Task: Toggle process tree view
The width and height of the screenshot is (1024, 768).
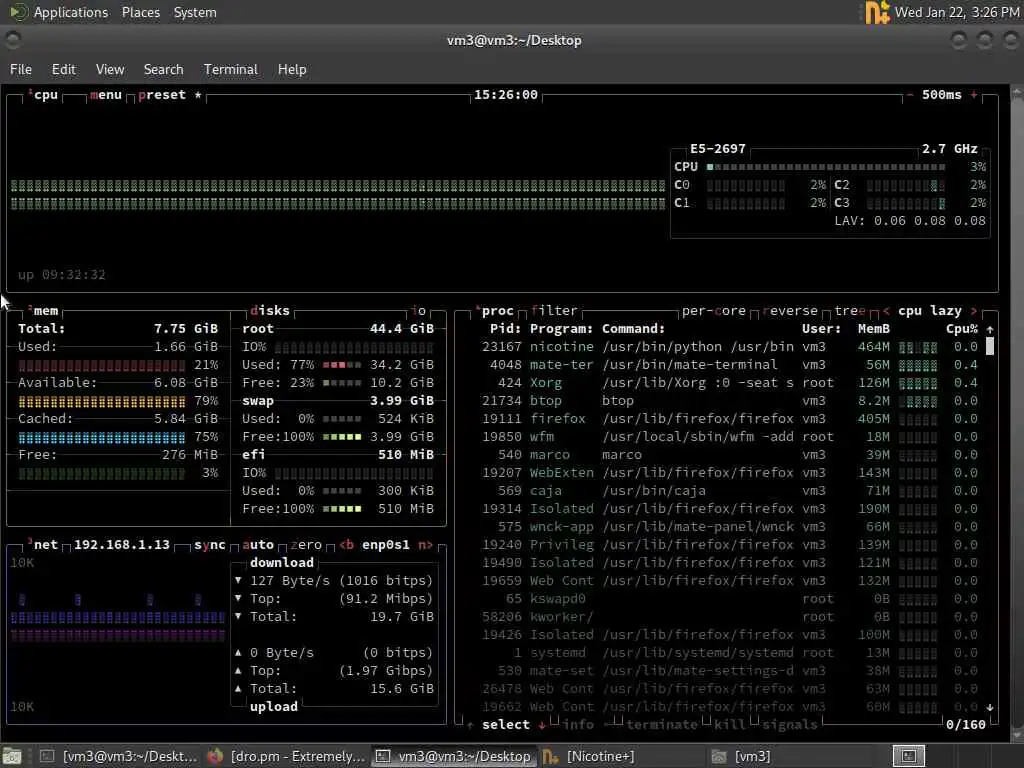Action: point(850,311)
